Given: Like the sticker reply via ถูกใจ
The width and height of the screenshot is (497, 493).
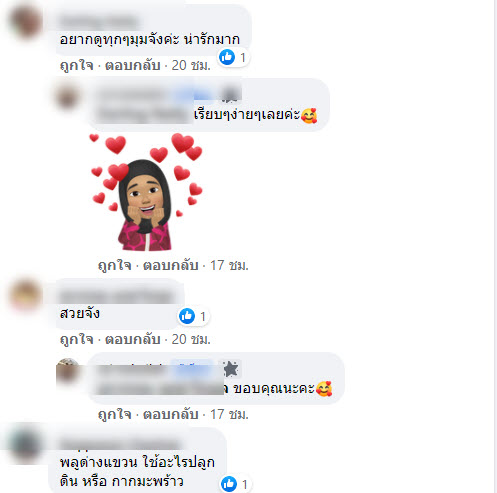Looking at the screenshot, I should pyautogui.click(x=115, y=265).
